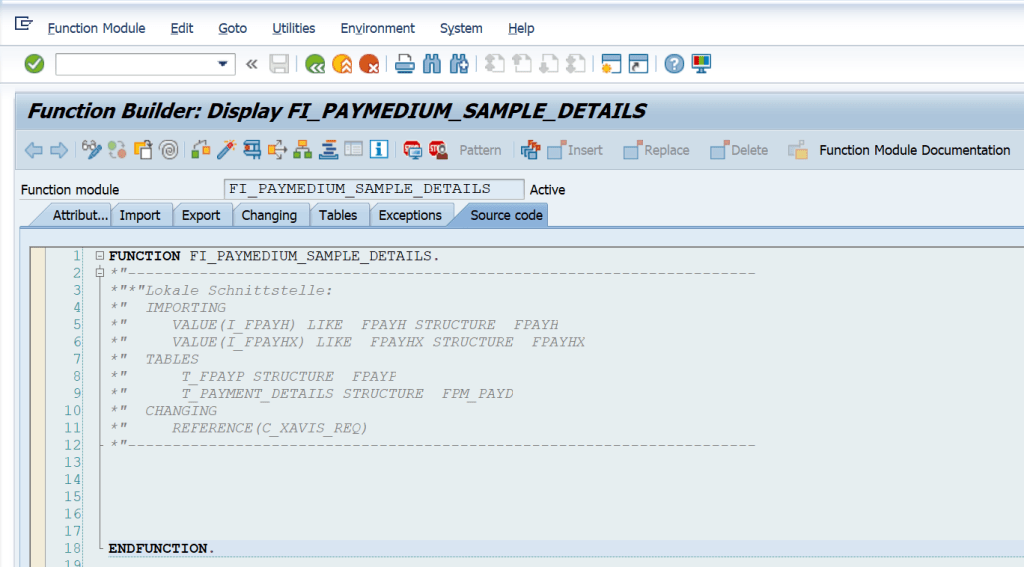Set a session breakpoint with stop-sign icon

(x=412, y=150)
